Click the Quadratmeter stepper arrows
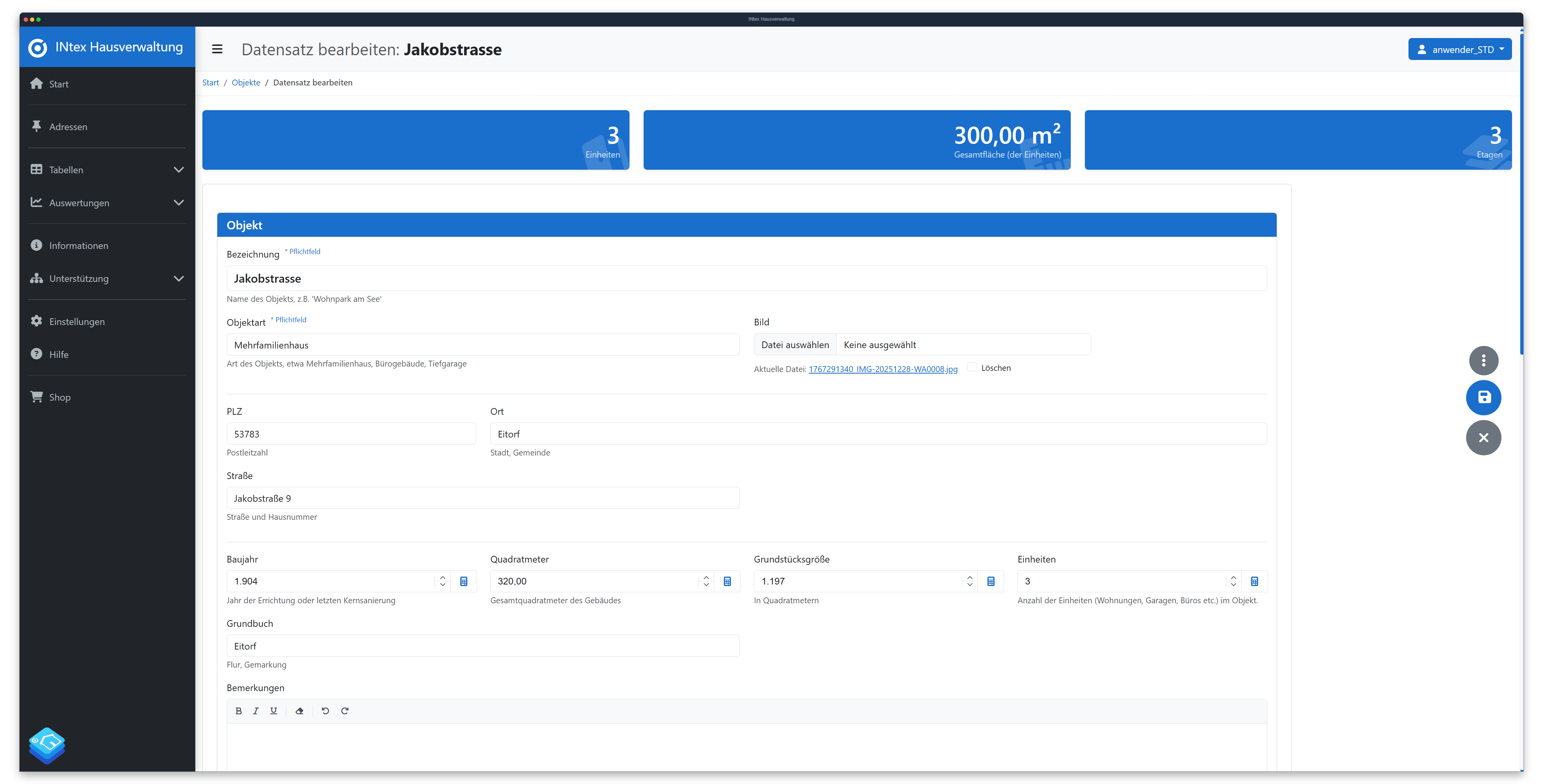 [x=706, y=581]
